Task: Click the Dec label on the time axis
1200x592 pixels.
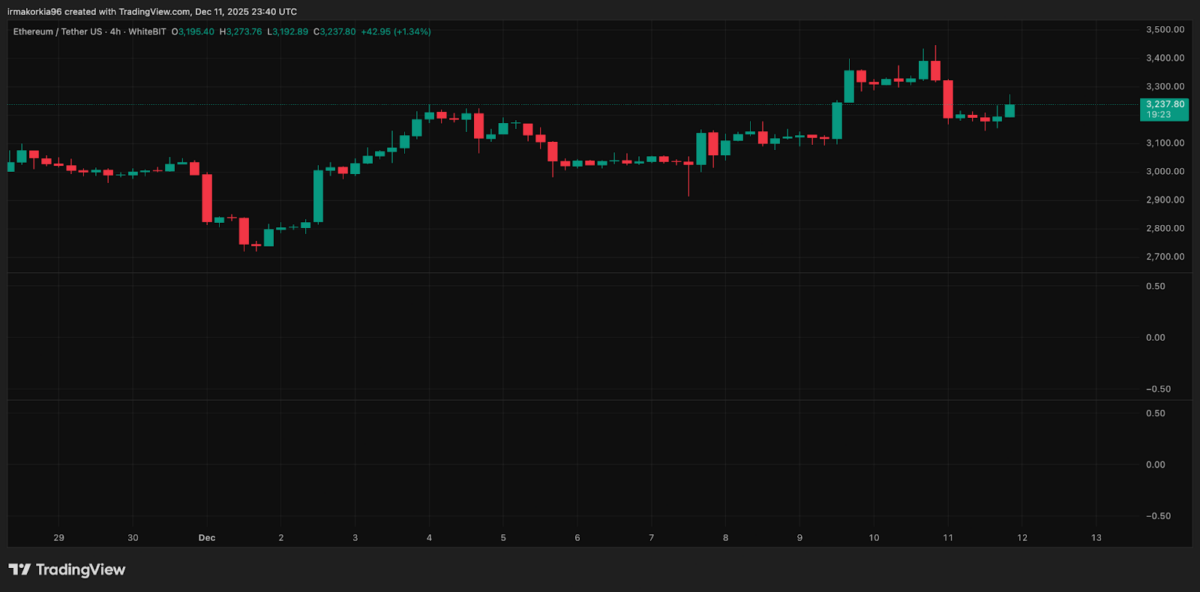Action: coord(207,537)
